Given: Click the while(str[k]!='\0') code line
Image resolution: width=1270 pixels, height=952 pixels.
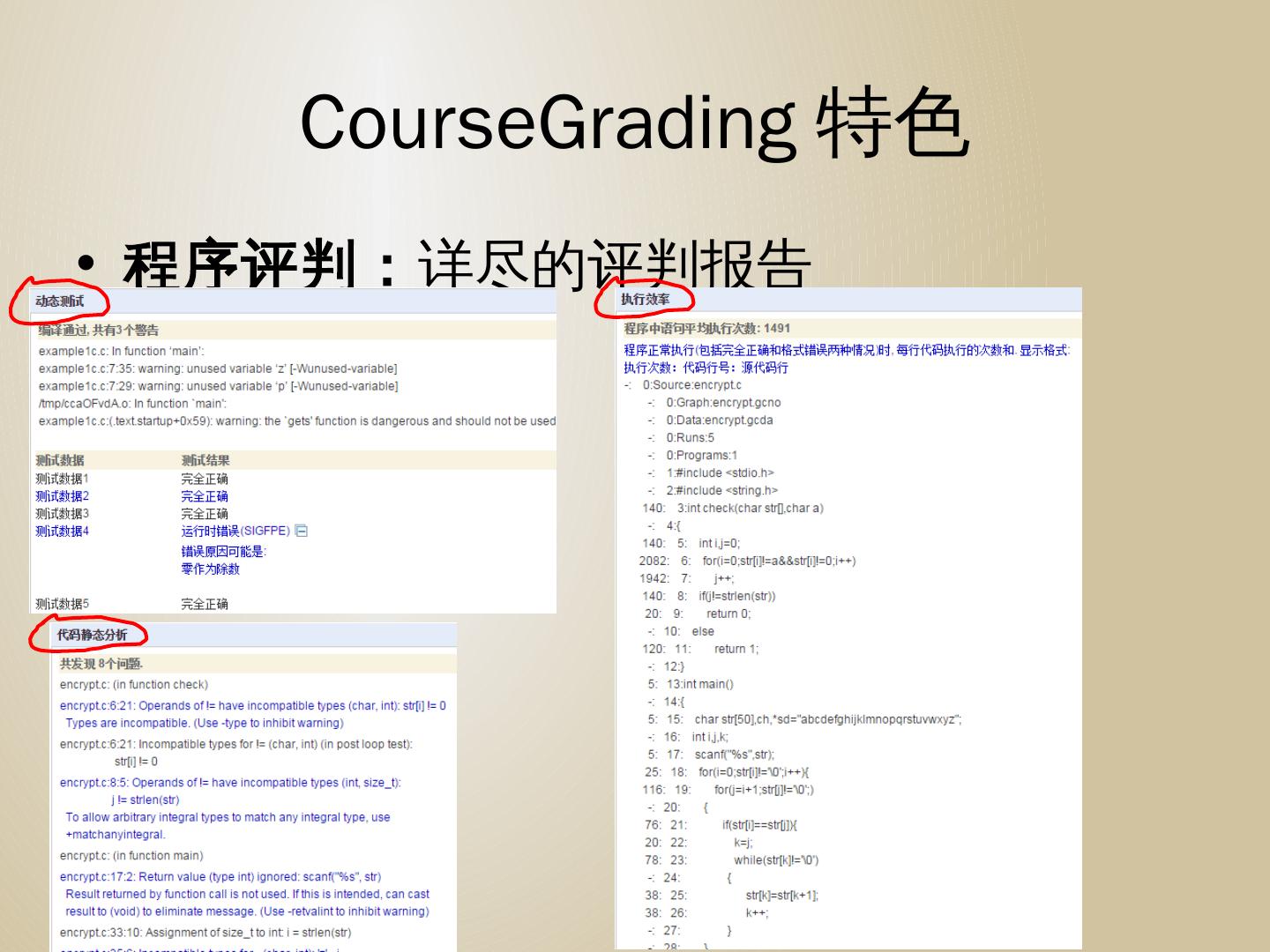Looking at the screenshot, I should pyautogui.click(x=732, y=860).
